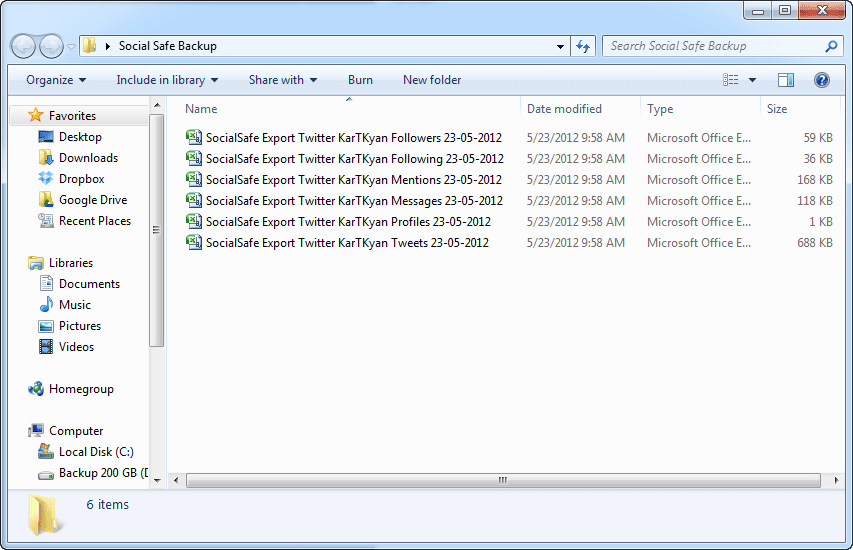
Task: Select the KarTKyan Tweets export file
Action: tap(347, 243)
